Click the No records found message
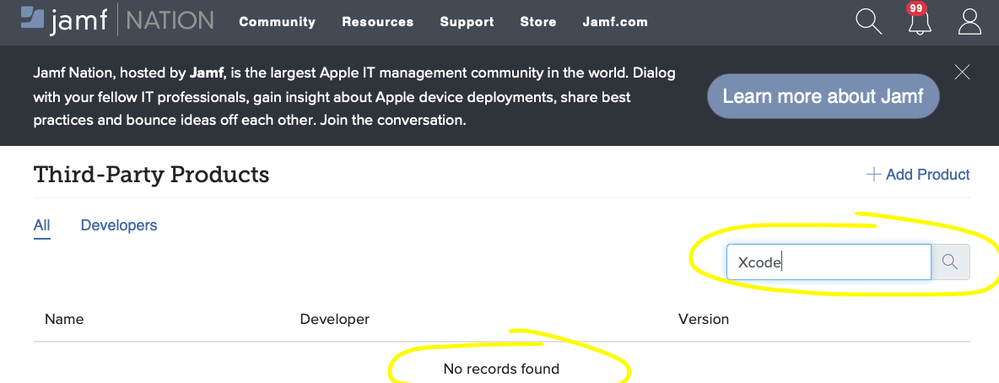The image size is (999, 383). pos(501,368)
